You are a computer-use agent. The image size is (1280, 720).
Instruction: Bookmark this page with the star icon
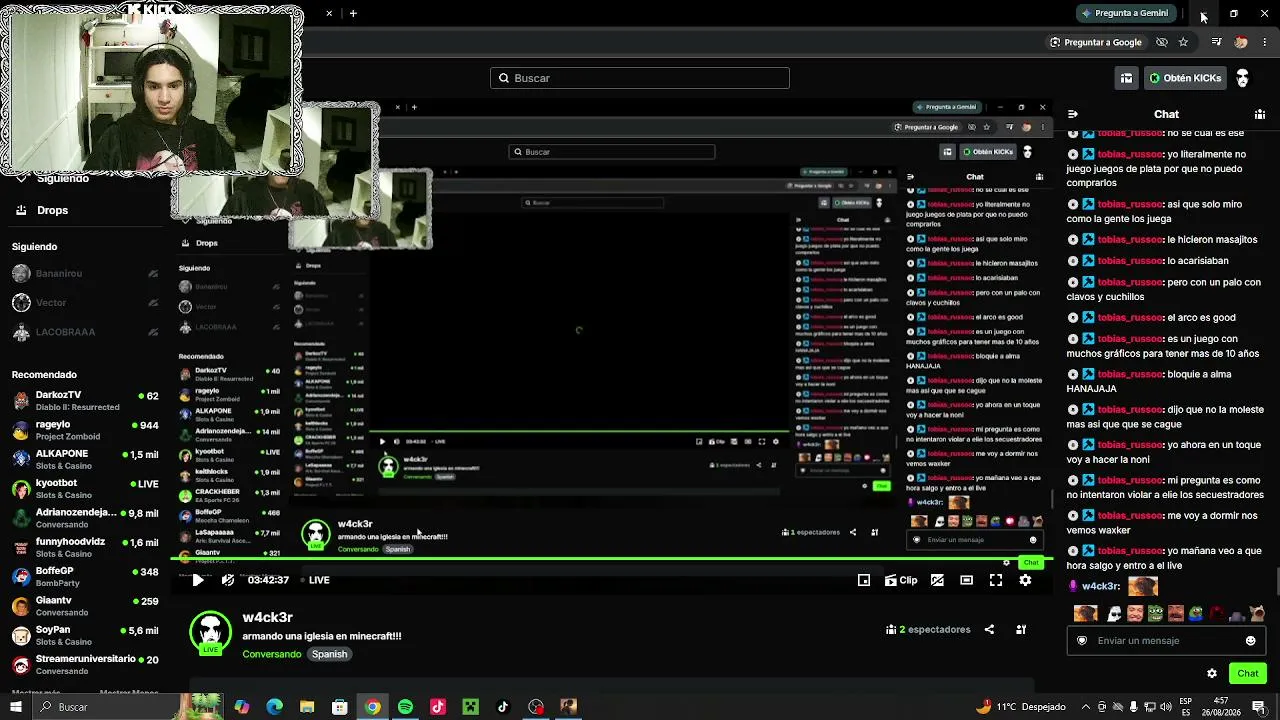pyautogui.click(x=1183, y=42)
